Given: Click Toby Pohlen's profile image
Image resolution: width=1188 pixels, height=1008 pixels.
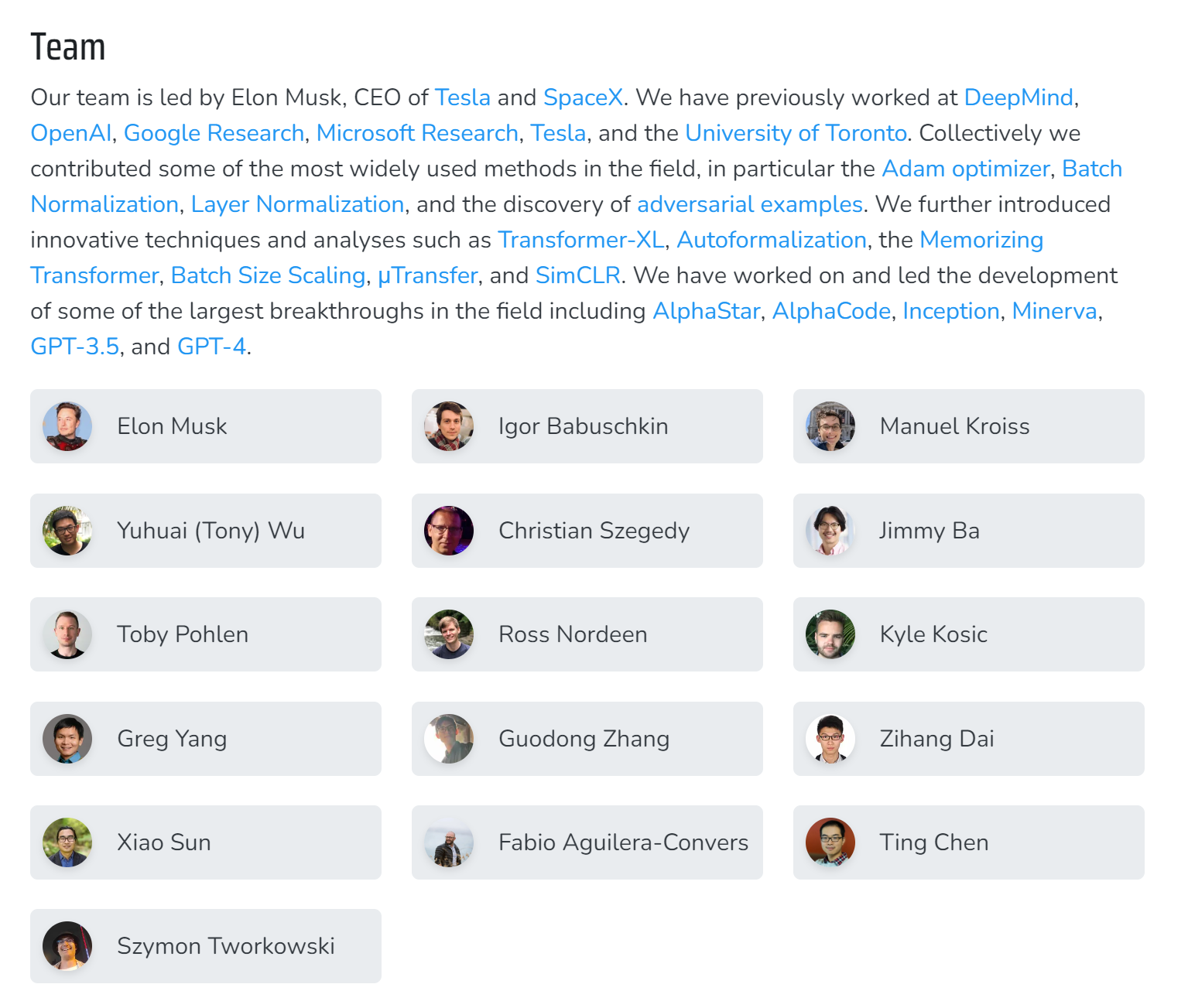Looking at the screenshot, I should tap(67, 634).
